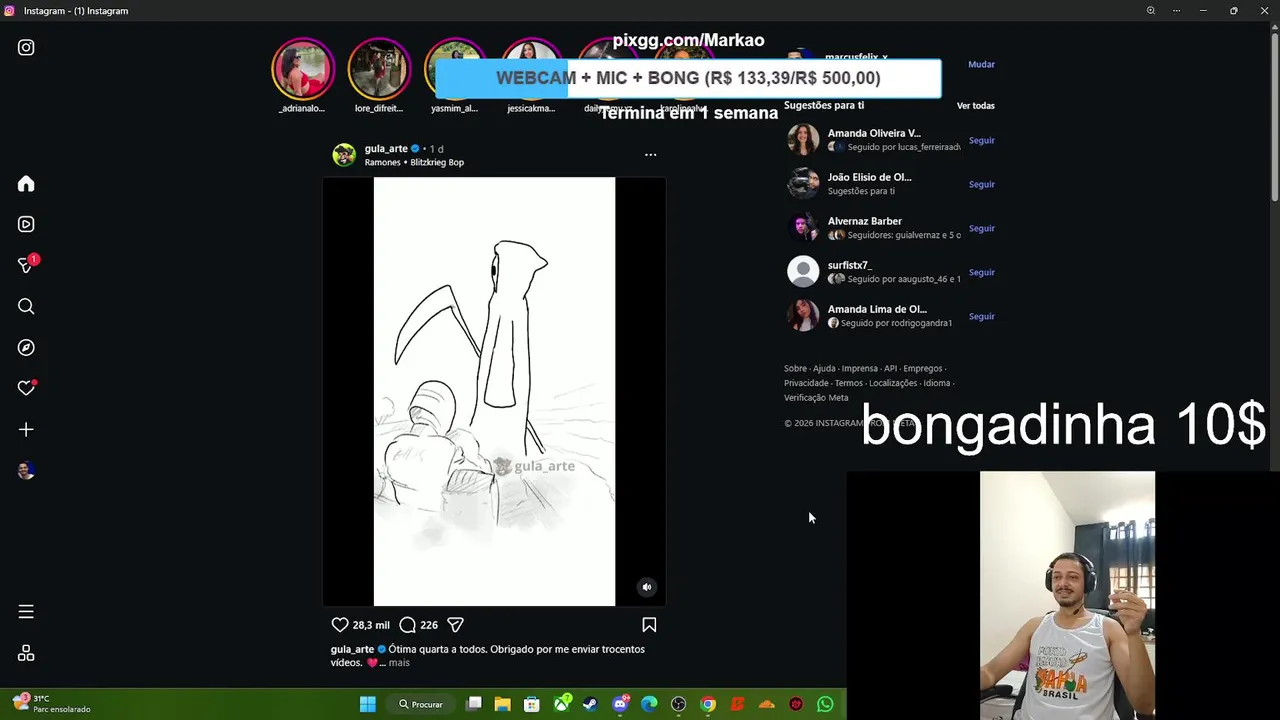The width and height of the screenshot is (1280, 720).
Task: Open WhatsApp from the taskbar
Action: [825, 704]
